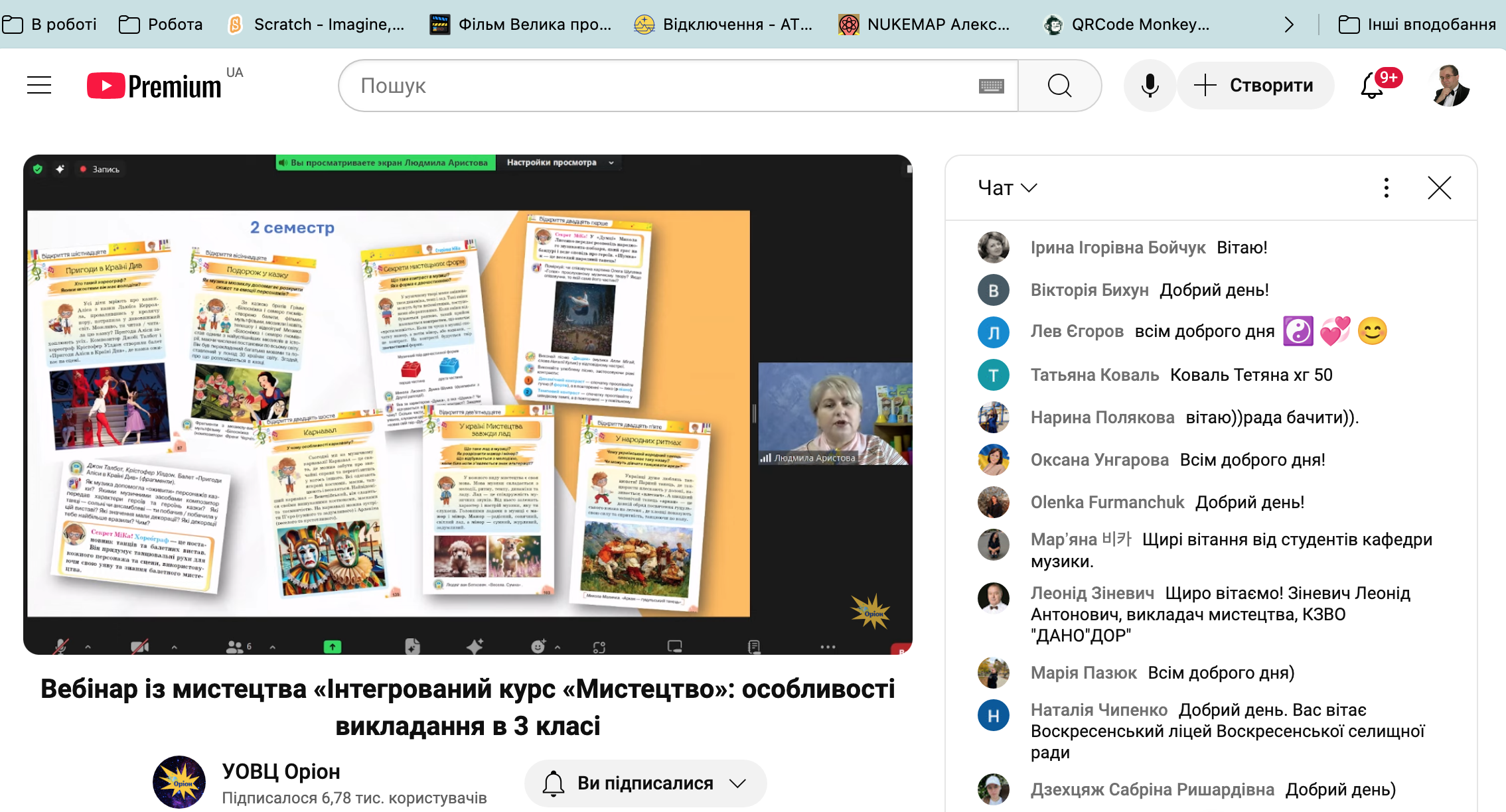The height and width of the screenshot is (812, 1506).
Task: Open УОВЦ Оріон channel avatar
Action: point(179,782)
